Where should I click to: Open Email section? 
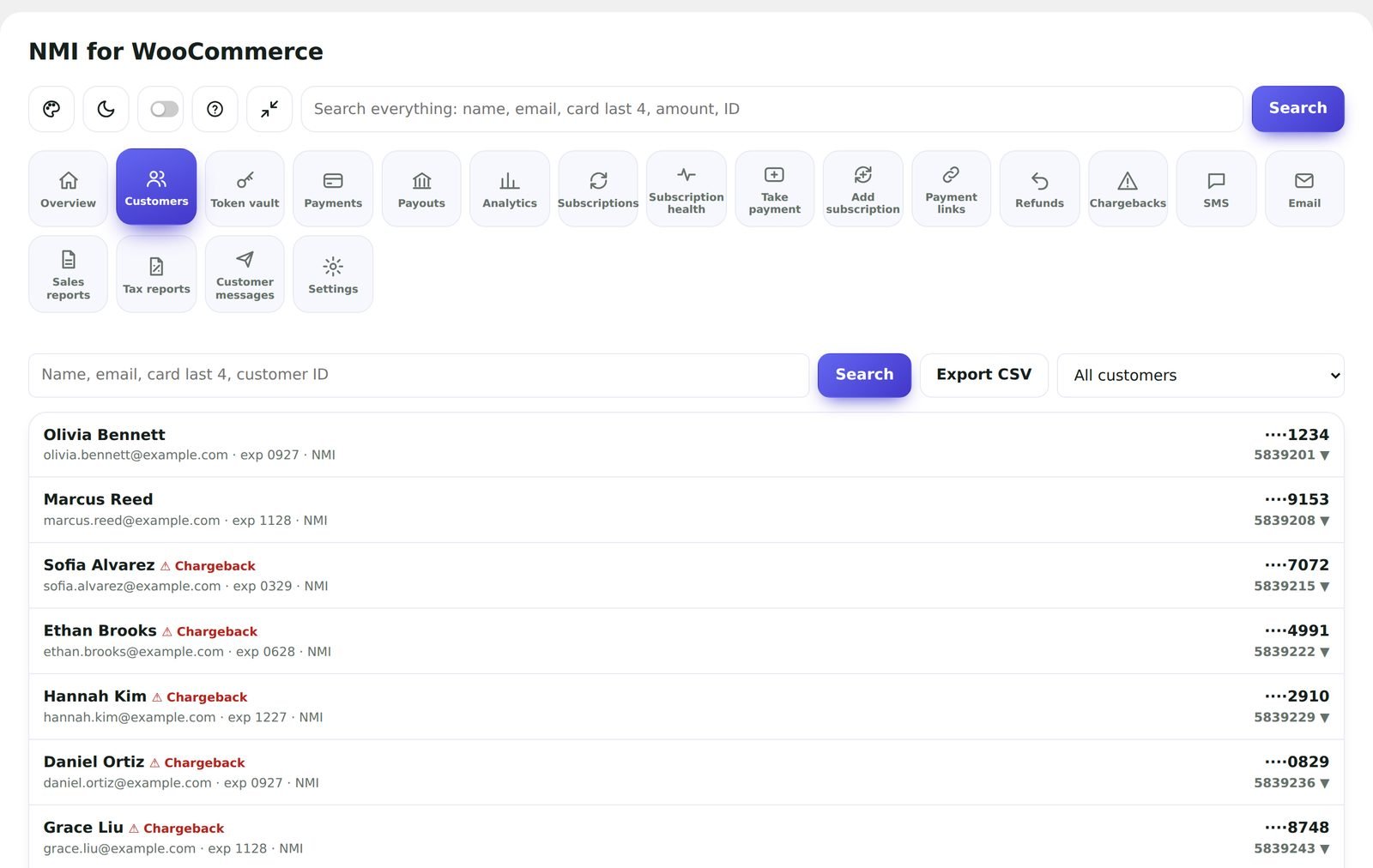1304,189
